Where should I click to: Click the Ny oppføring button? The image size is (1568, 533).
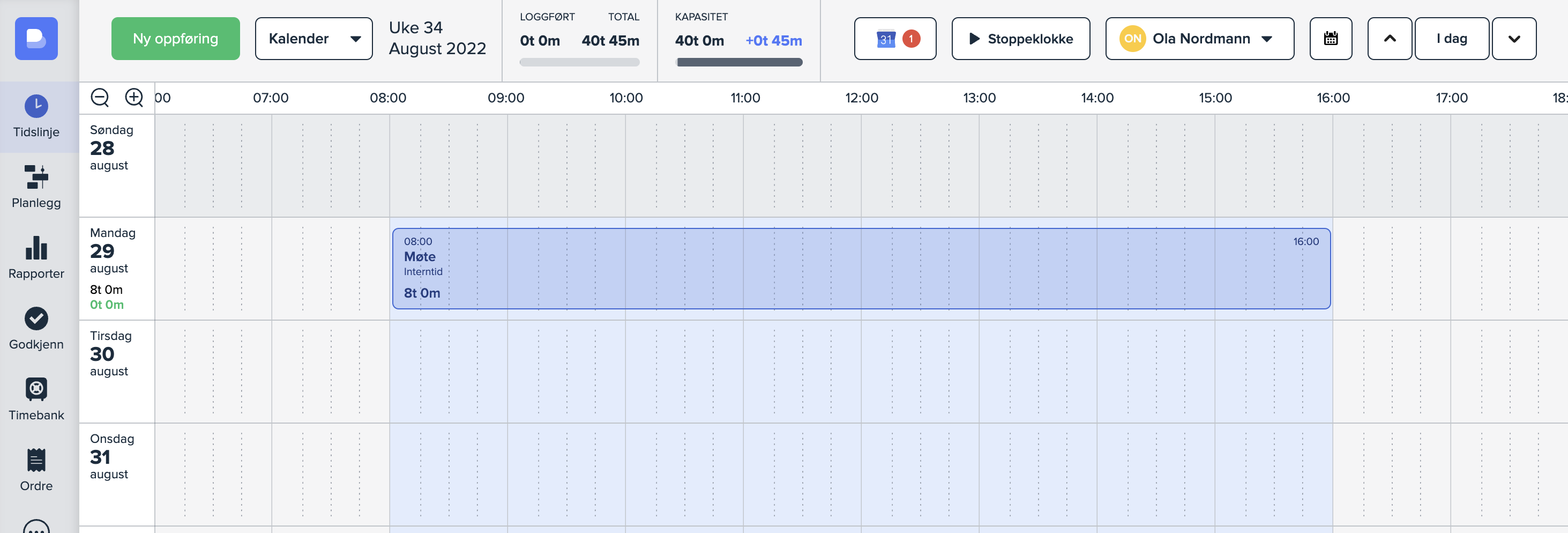[x=175, y=39]
